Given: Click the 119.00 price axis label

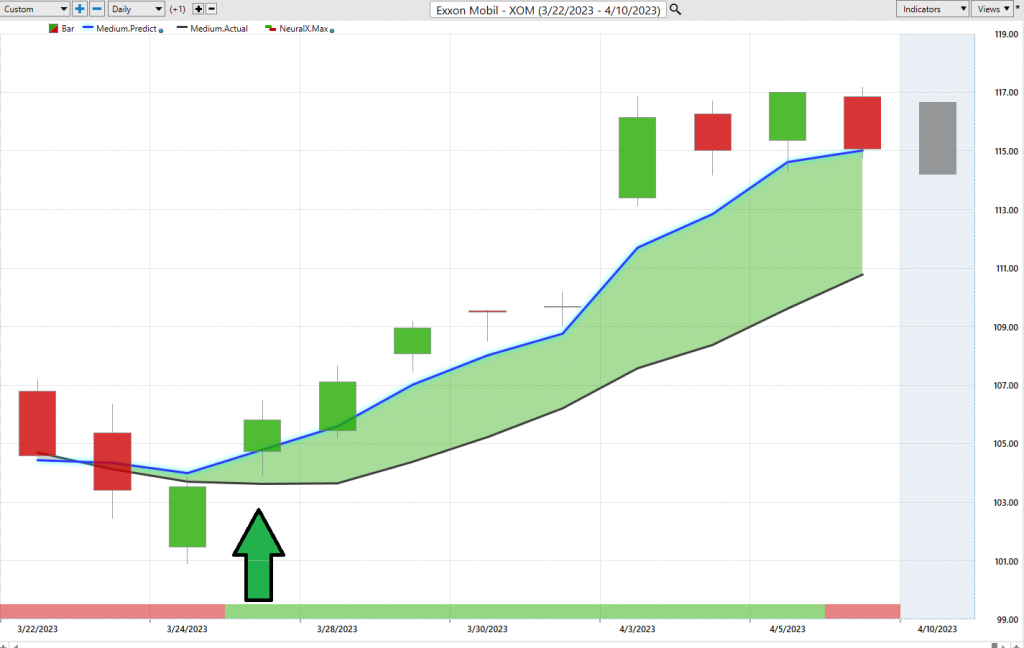Looking at the screenshot, I should coord(1006,34).
